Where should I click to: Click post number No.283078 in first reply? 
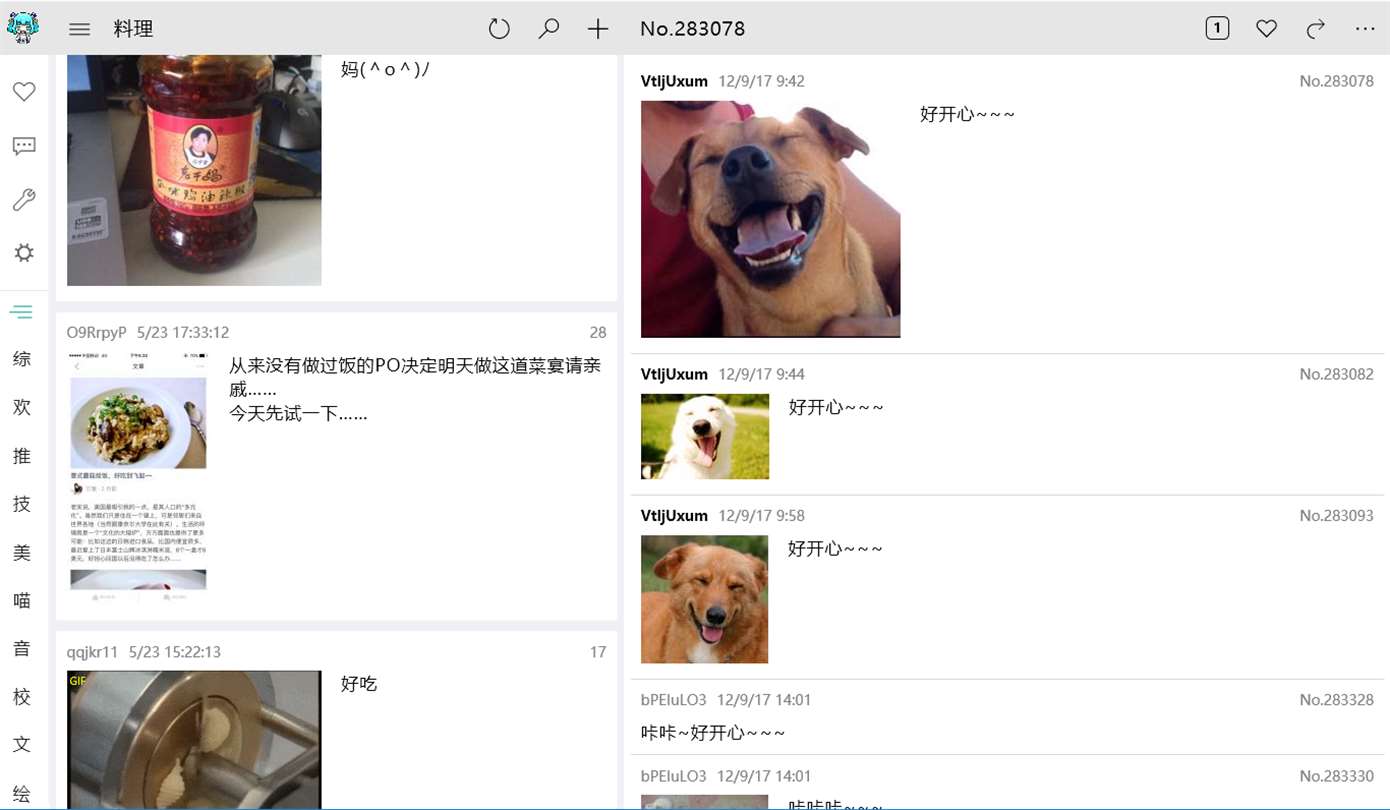1337,81
